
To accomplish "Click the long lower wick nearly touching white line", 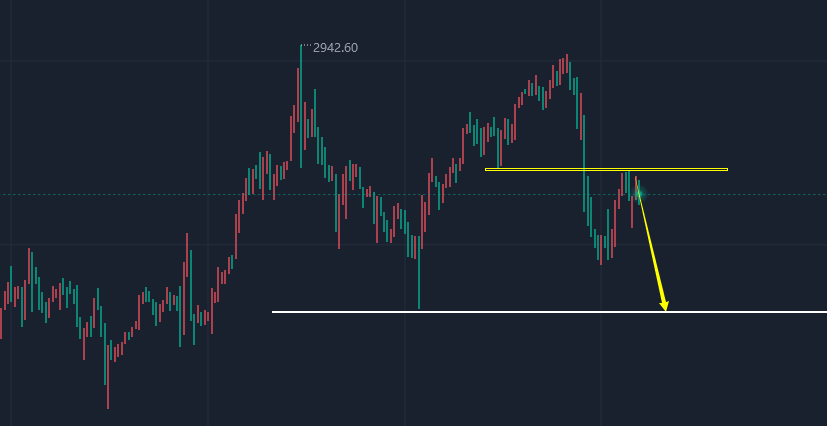I will [419, 280].
